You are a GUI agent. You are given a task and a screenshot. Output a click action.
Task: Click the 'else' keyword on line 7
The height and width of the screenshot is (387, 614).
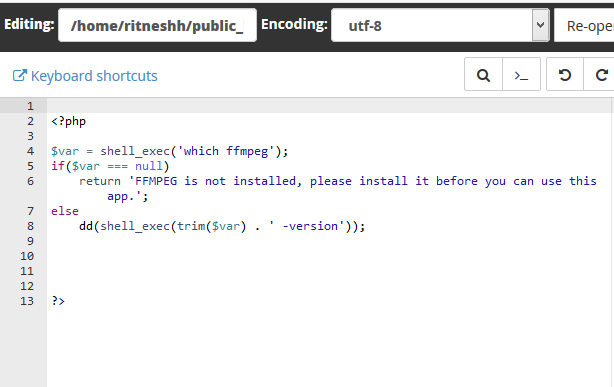[x=65, y=211]
